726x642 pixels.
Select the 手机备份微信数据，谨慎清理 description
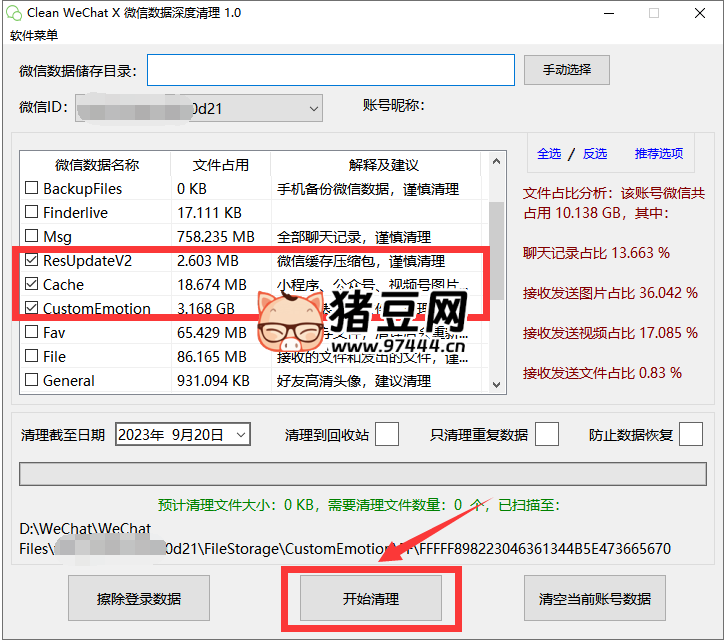tap(368, 189)
